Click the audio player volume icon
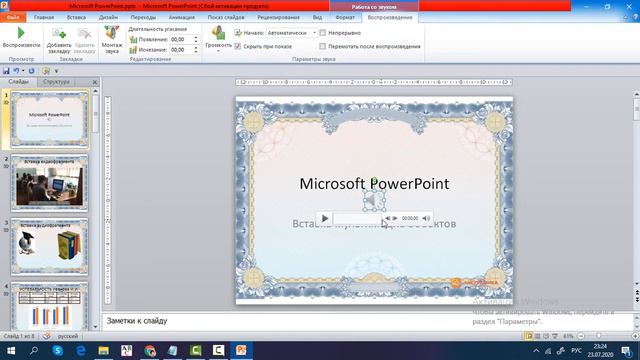640x360 pixels. pos(426,218)
